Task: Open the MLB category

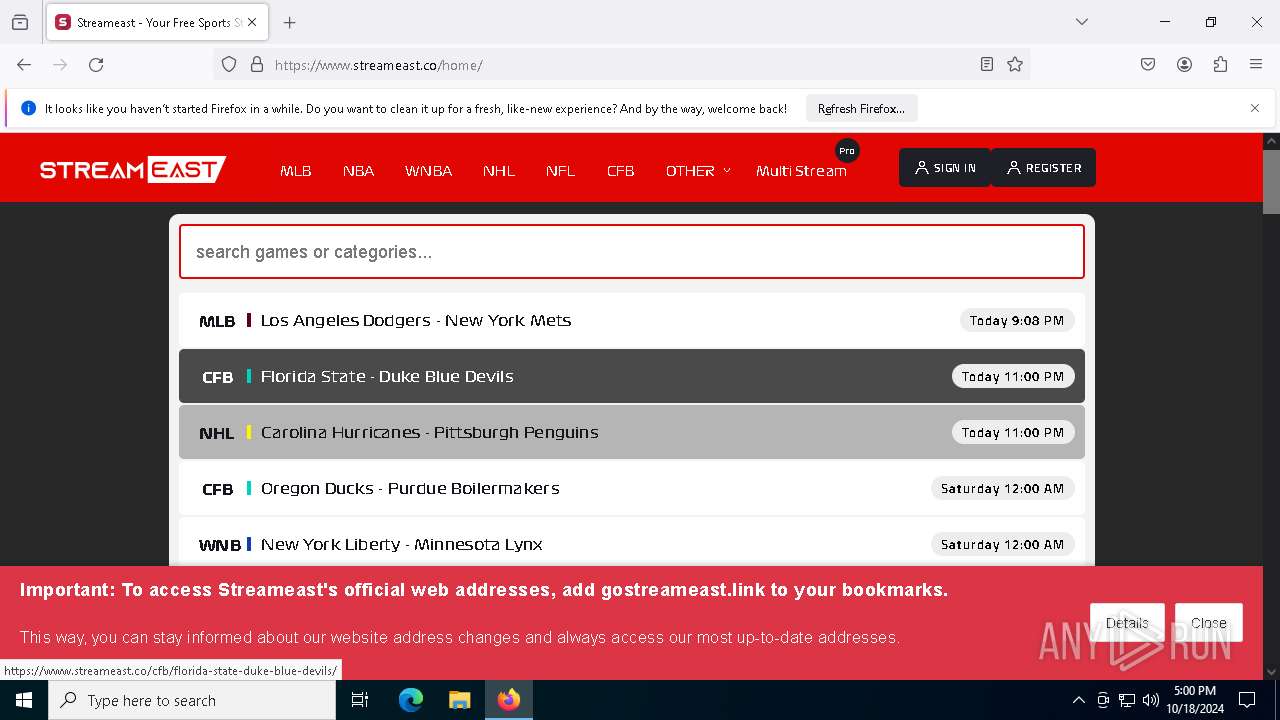Action: (296, 171)
